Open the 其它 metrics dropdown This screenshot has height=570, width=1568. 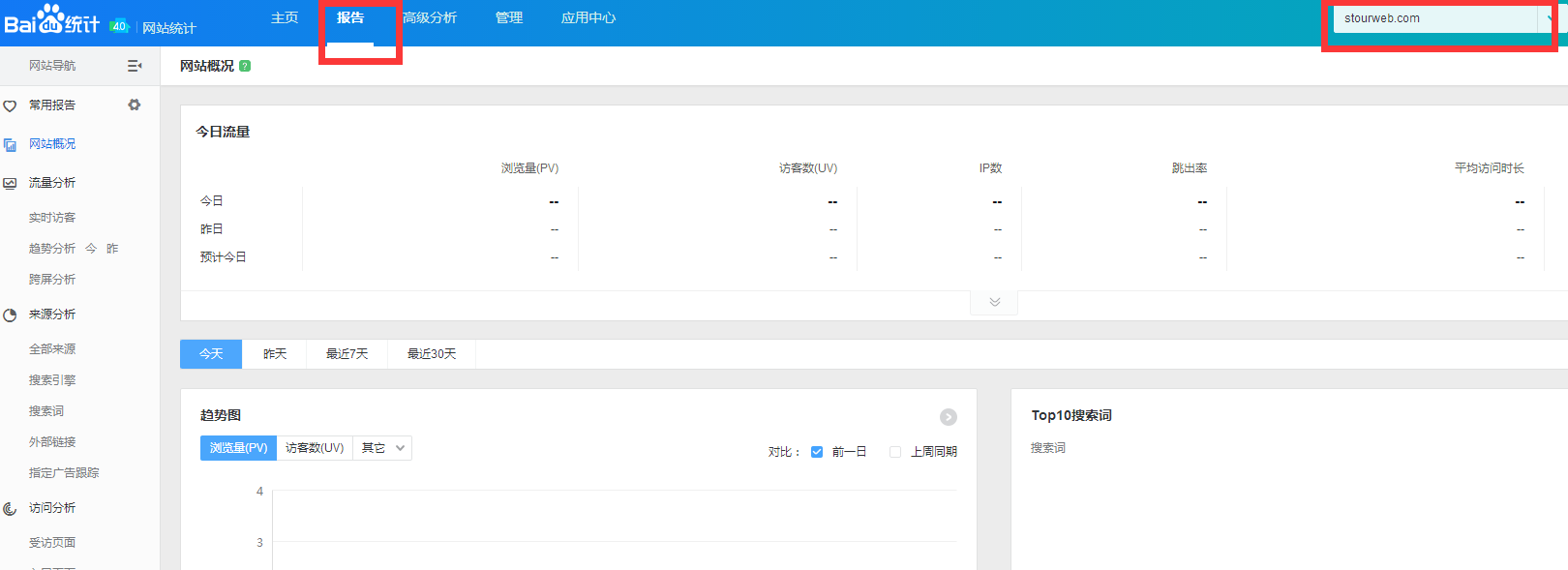pos(383,448)
